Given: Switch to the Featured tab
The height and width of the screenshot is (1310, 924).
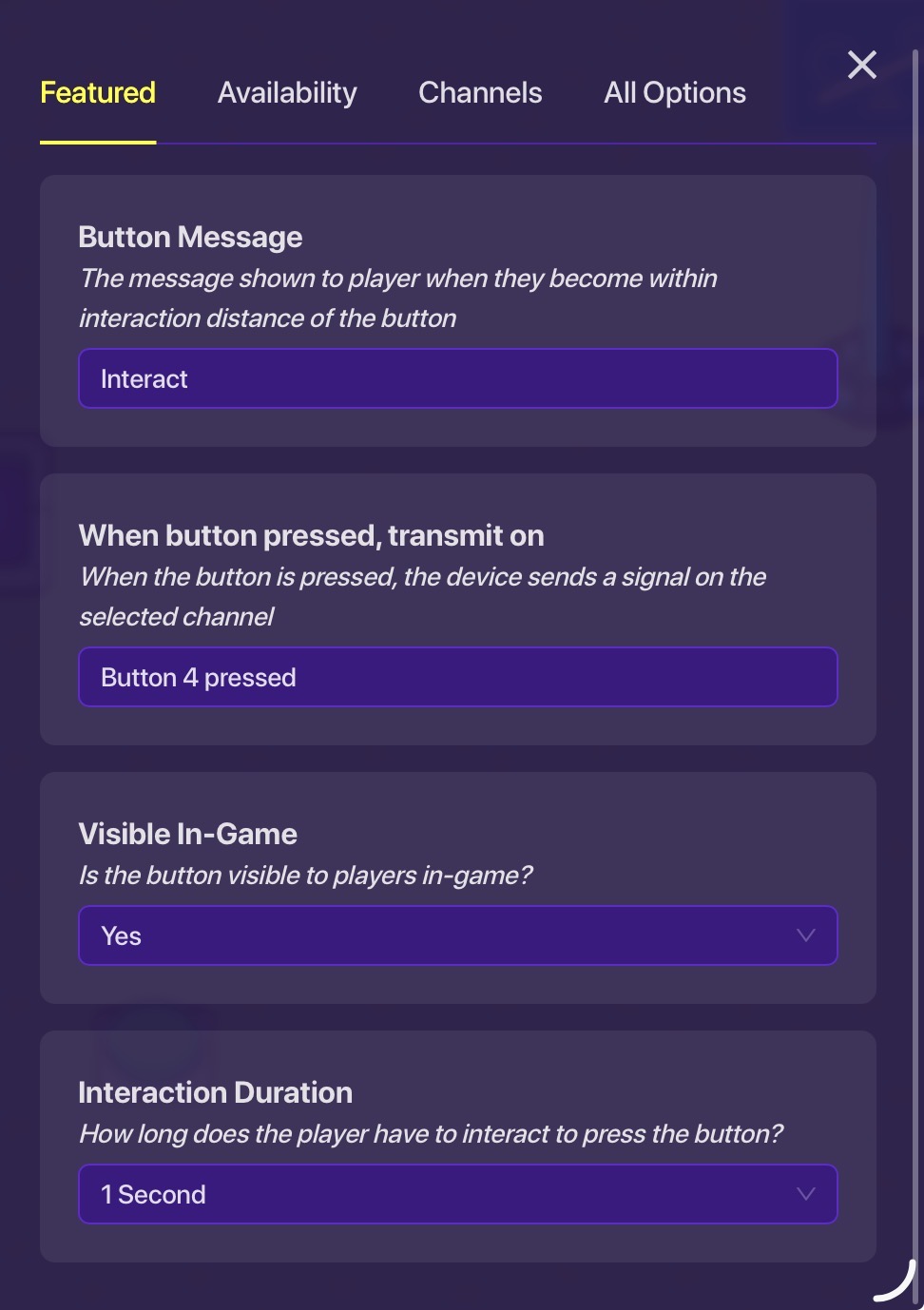Looking at the screenshot, I should click(98, 93).
